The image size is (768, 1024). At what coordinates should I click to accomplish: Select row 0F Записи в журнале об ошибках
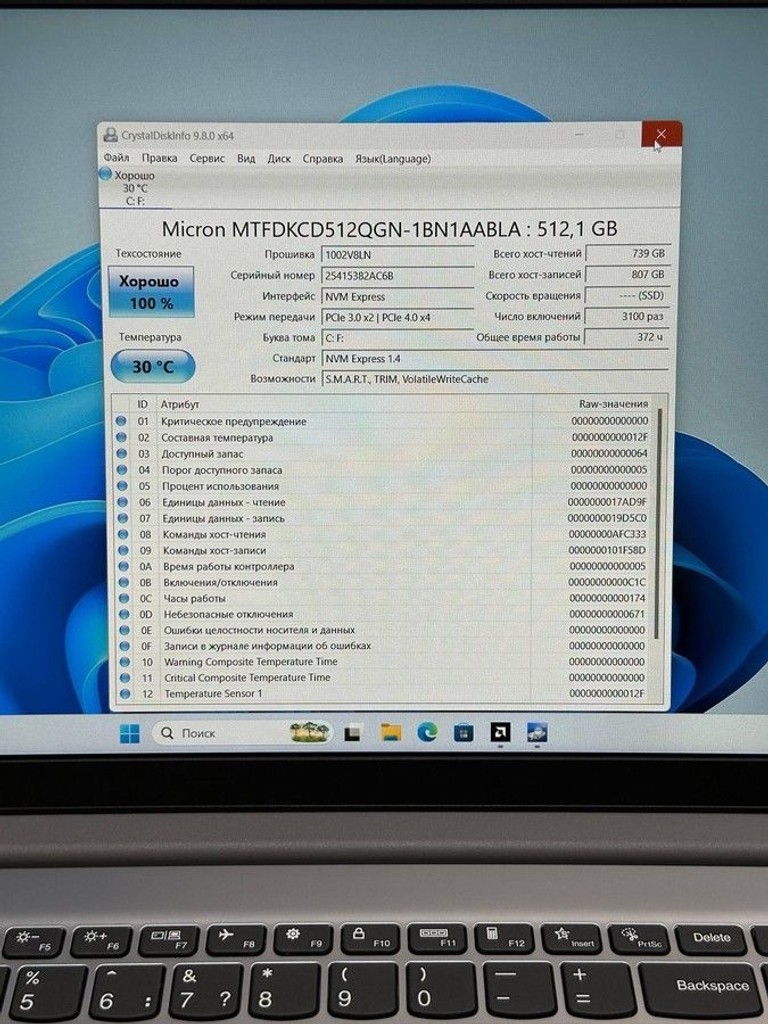(385, 646)
